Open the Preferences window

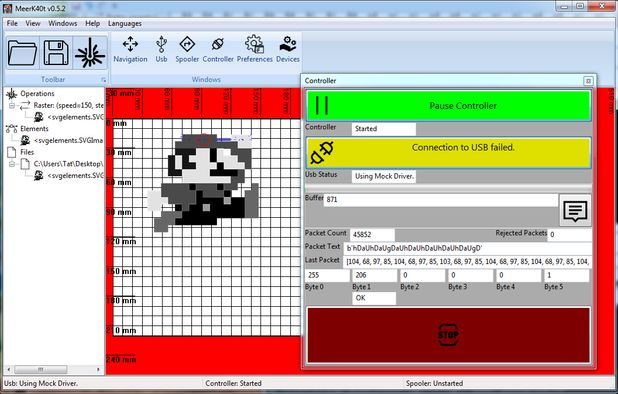255,50
